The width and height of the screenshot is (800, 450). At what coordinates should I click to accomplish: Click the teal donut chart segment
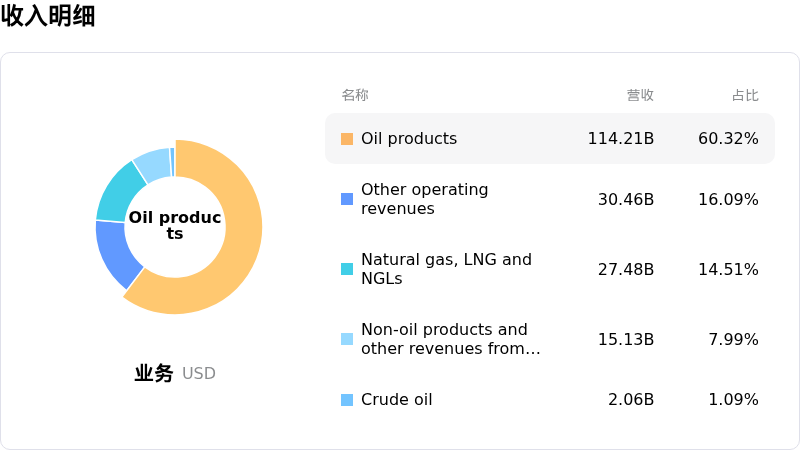(x=118, y=190)
